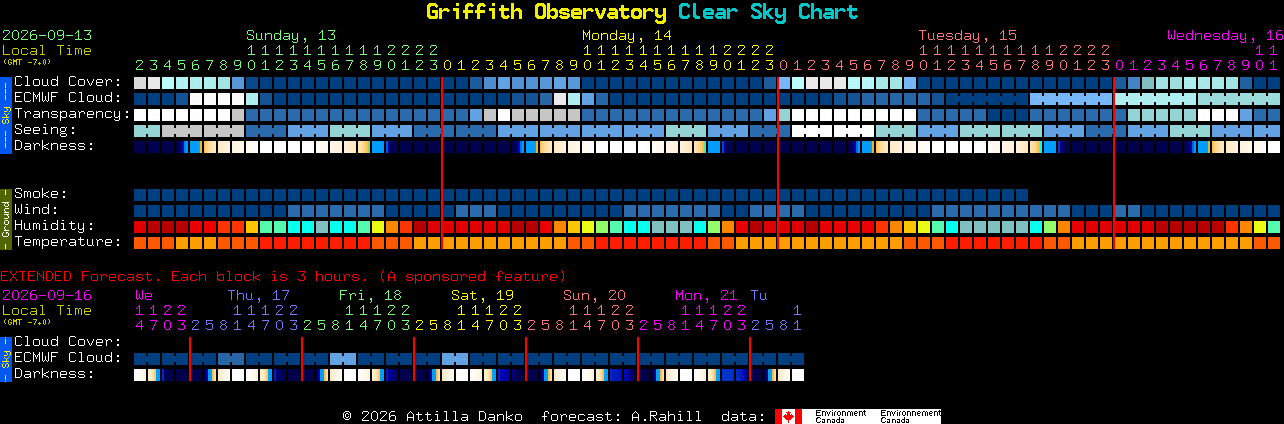The height and width of the screenshot is (424, 1284).
Task: Click the Temperature row label
Action: [x=68, y=242]
